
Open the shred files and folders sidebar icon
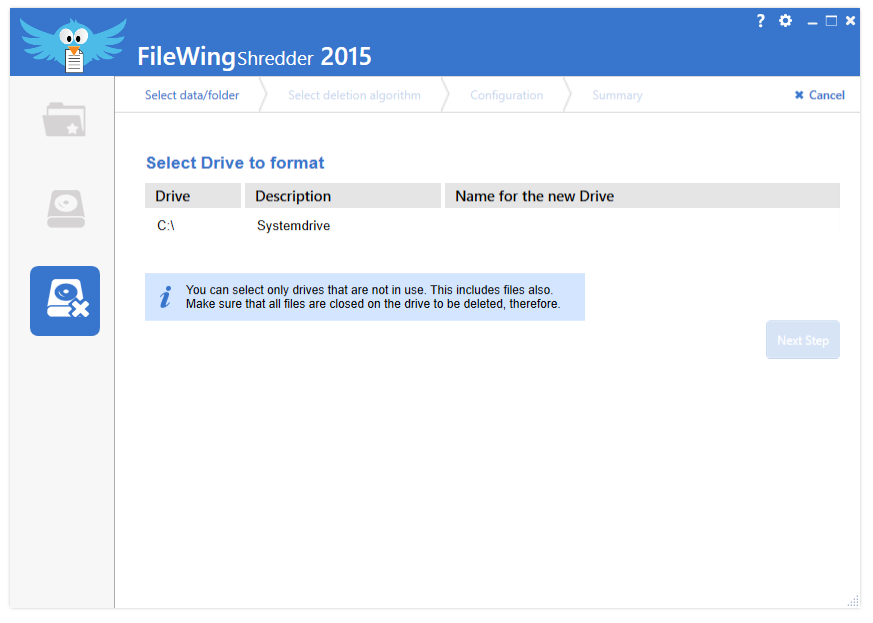pyautogui.click(x=65, y=120)
